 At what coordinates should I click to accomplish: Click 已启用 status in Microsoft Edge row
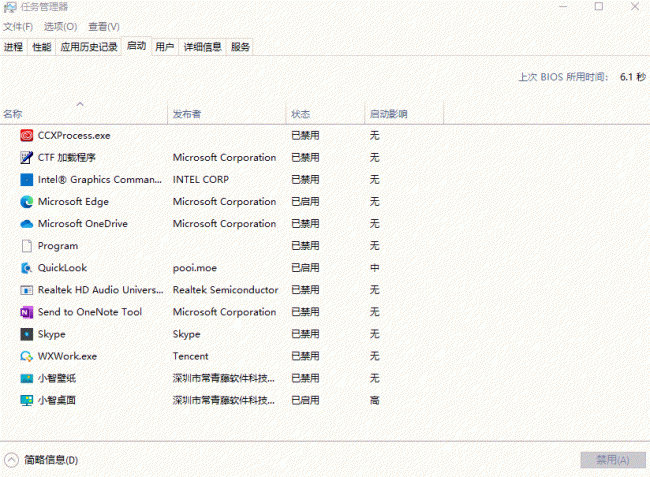(306, 201)
